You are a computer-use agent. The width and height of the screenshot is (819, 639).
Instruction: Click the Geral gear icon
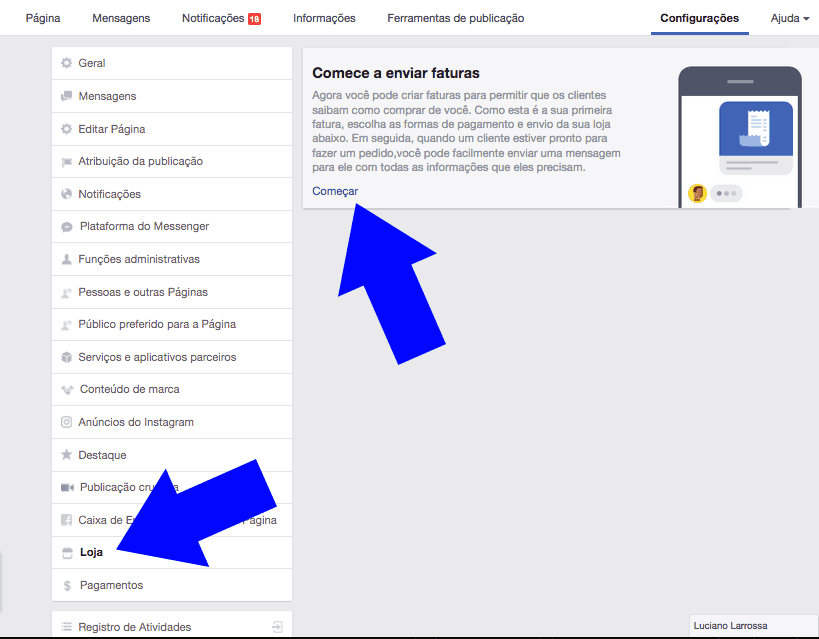pyautogui.click(x=66, y=63)
